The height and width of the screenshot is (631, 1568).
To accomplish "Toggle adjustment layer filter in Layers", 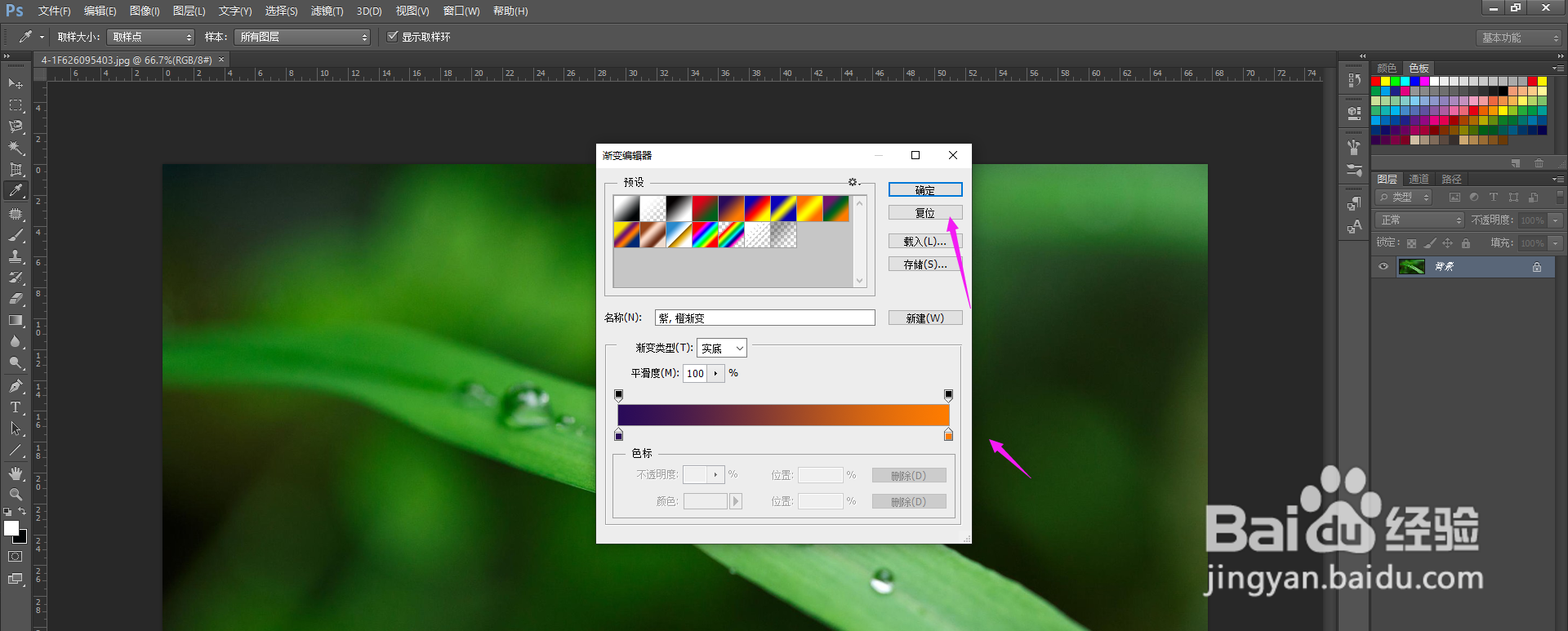I will [1474, 198].
